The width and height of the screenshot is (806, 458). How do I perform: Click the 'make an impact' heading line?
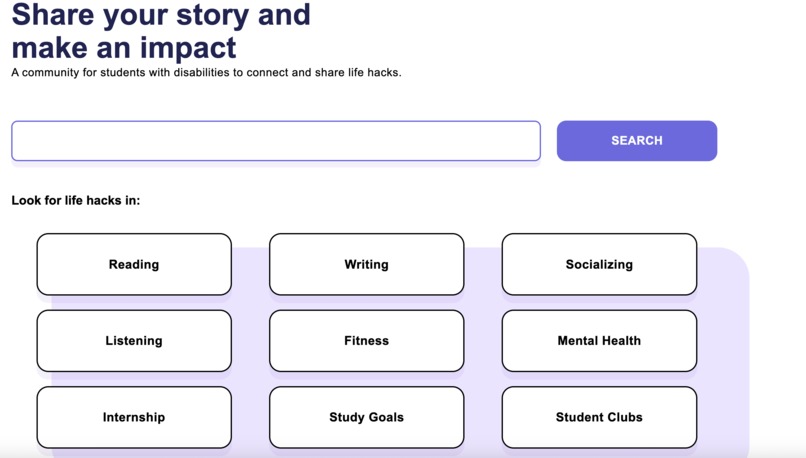click(x=123, y=48)
